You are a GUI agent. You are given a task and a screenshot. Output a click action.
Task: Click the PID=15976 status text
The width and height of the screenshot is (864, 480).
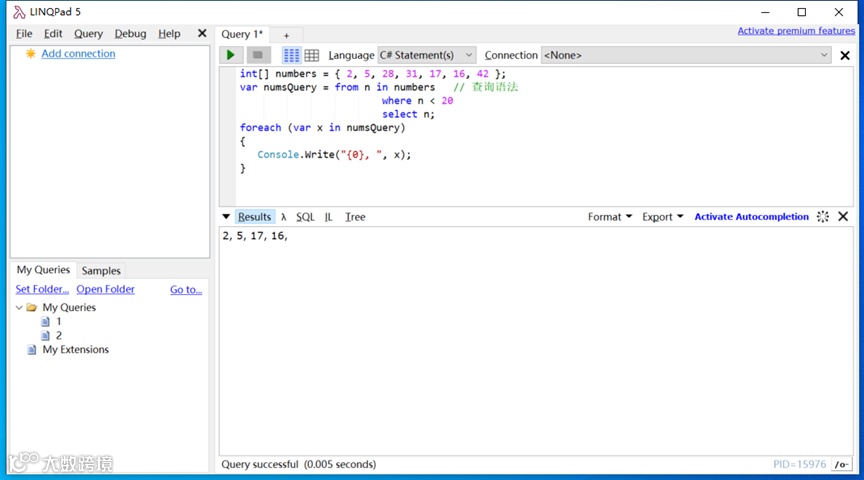coord(800,465)
